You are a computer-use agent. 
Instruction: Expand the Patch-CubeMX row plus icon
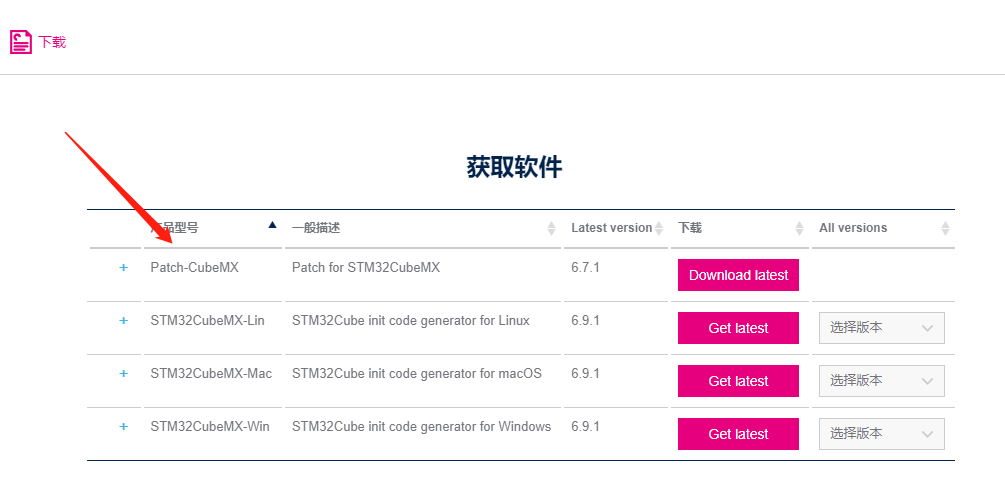[x=124, y=267]
